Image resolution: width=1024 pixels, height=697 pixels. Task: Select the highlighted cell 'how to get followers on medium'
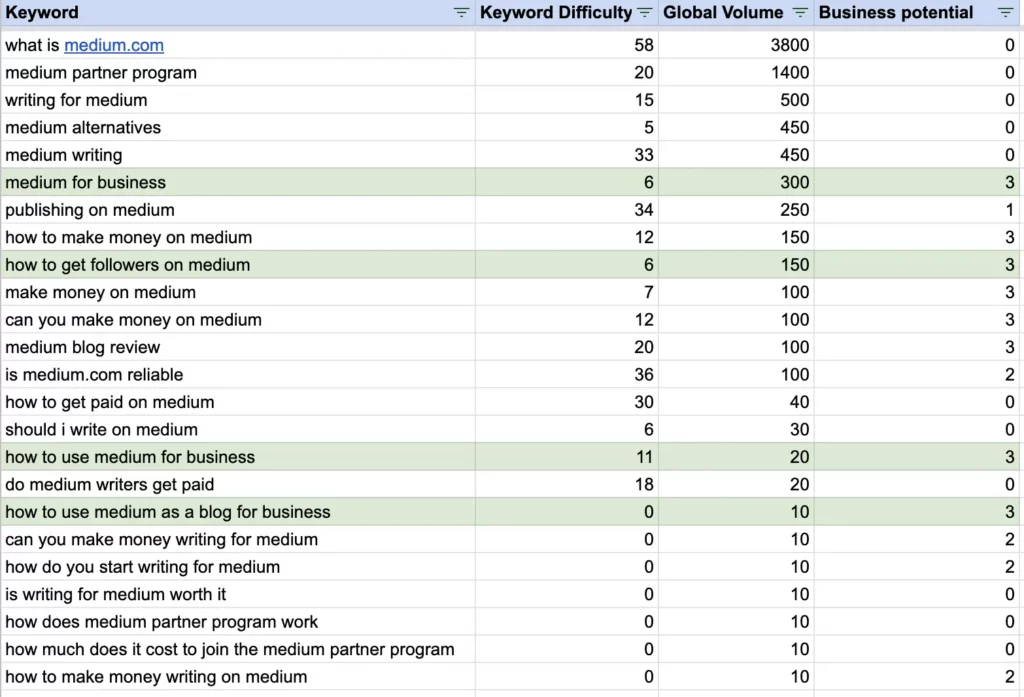pos(128,264)
